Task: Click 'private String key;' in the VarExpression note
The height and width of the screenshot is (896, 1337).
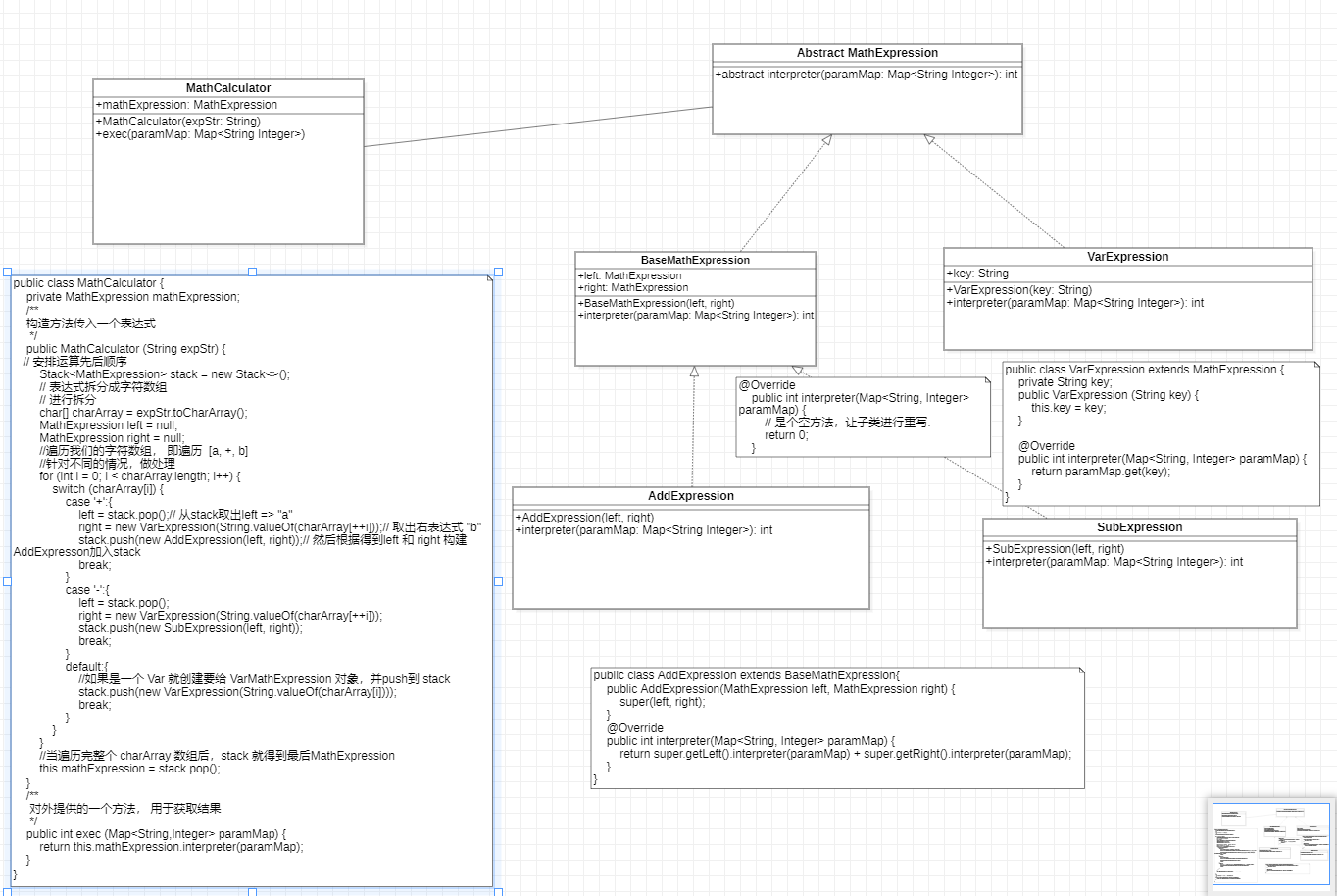Action: tap(1065, 382)
